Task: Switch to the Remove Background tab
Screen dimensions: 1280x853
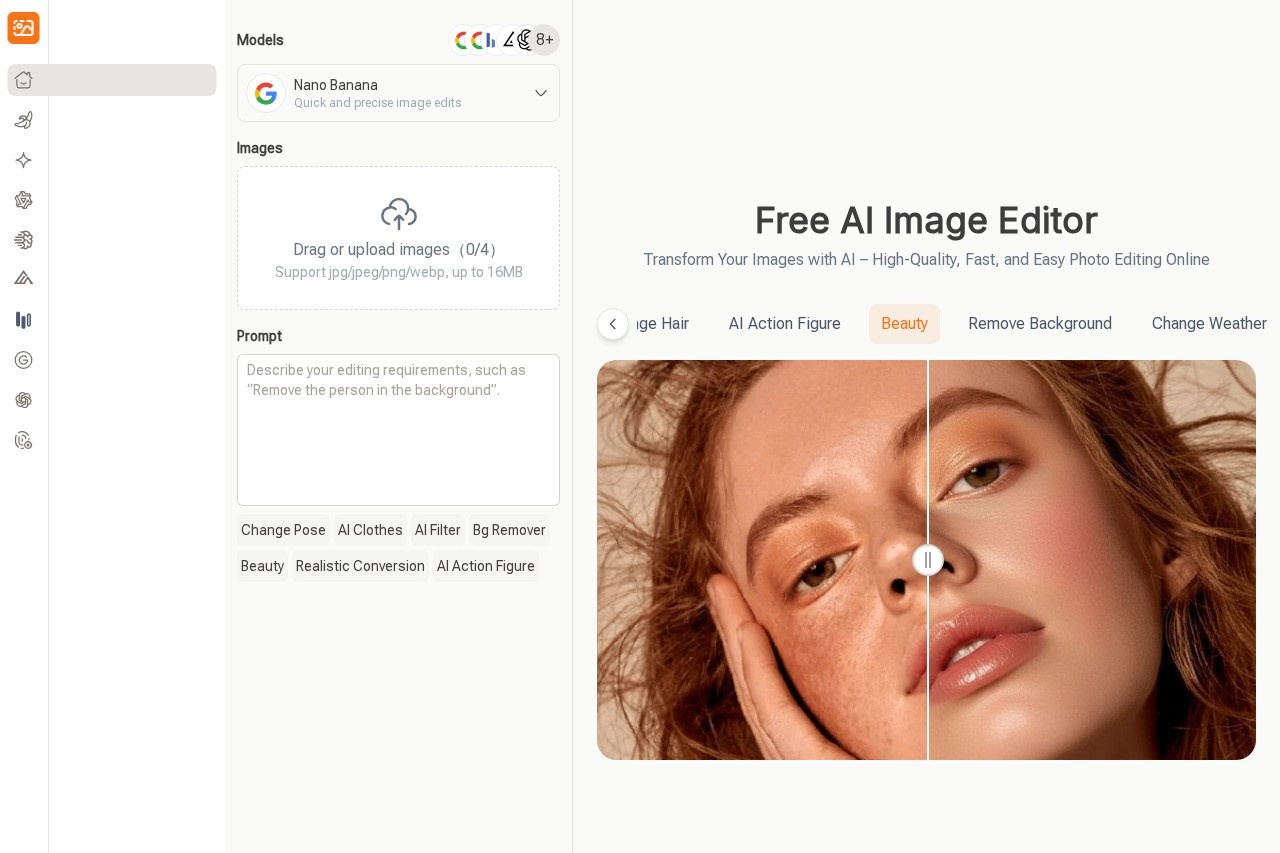Action: pos(1040,324)
